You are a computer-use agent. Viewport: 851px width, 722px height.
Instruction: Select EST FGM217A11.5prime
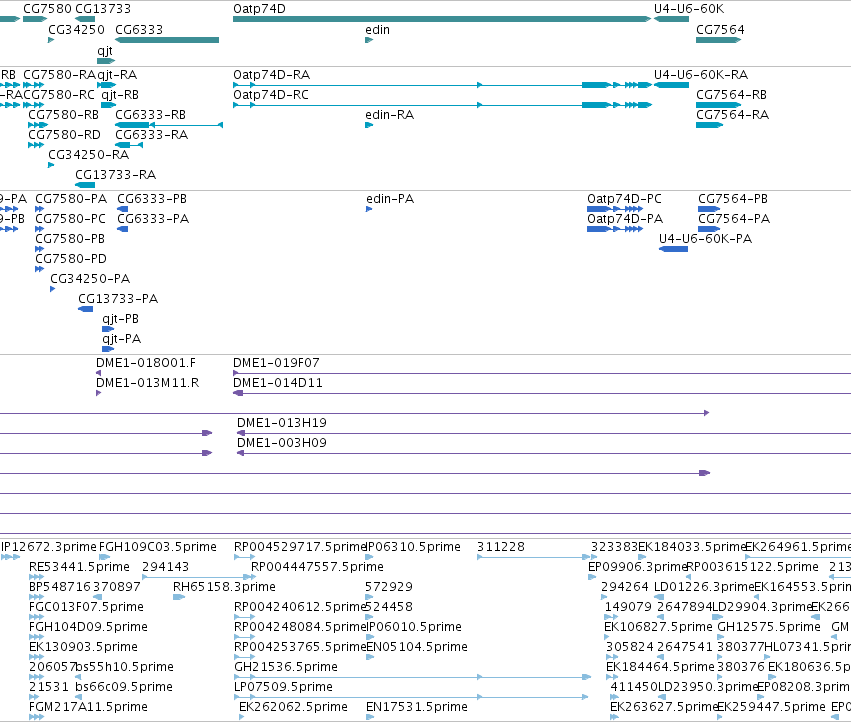[36, 717]
